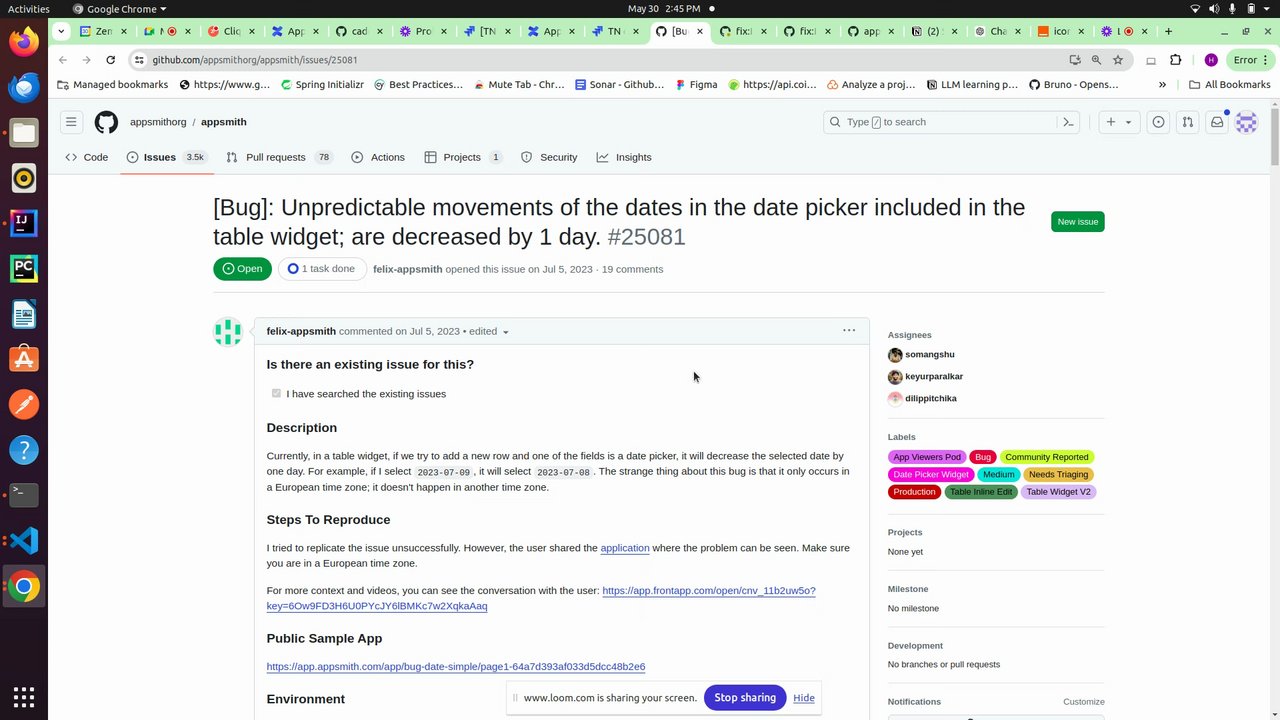Open the notifications inbox icon

click(1217, 122)
